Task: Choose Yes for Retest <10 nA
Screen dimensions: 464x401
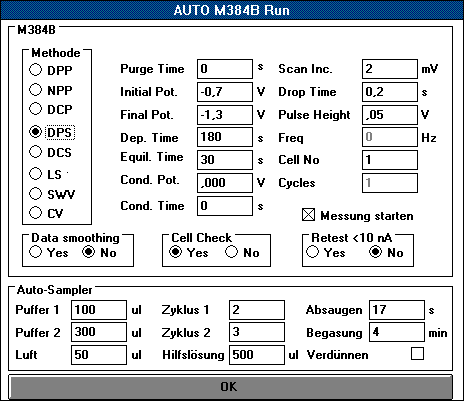Action: [312, 252]
